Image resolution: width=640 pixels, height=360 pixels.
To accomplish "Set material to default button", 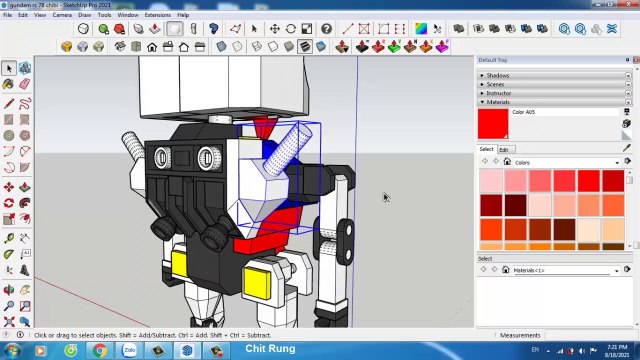I will 627,136.
